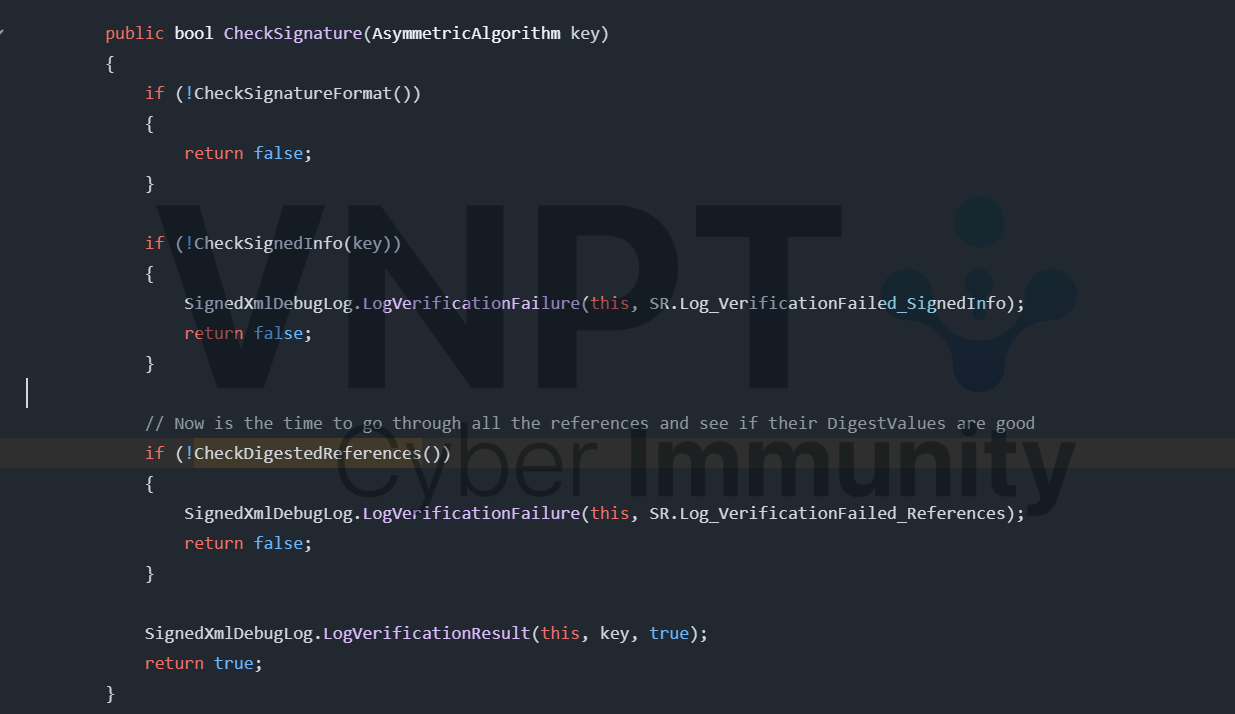Click the if keyword before CheckDigestedReferences
The image size is (1235, 714).
pos(155,453)
